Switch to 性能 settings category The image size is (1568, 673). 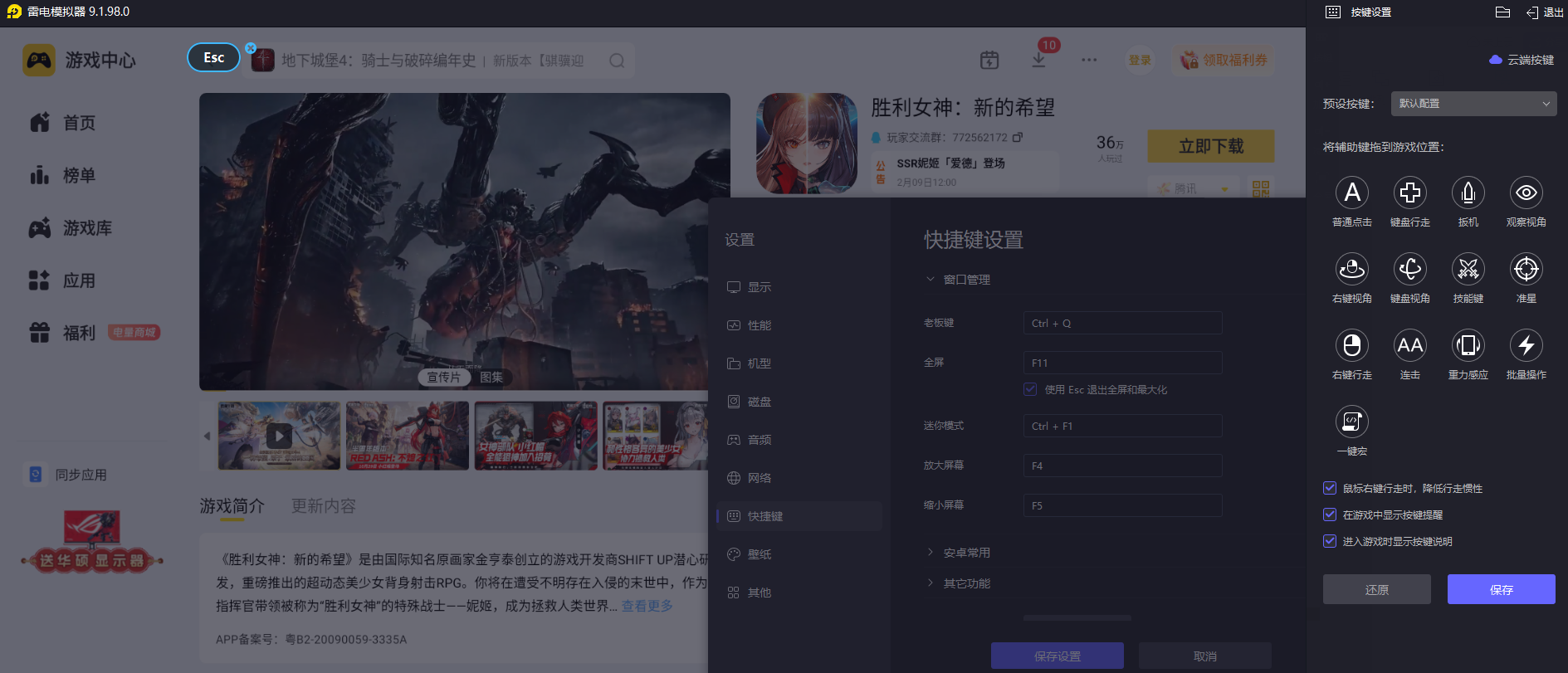click(x=759, y=325)
